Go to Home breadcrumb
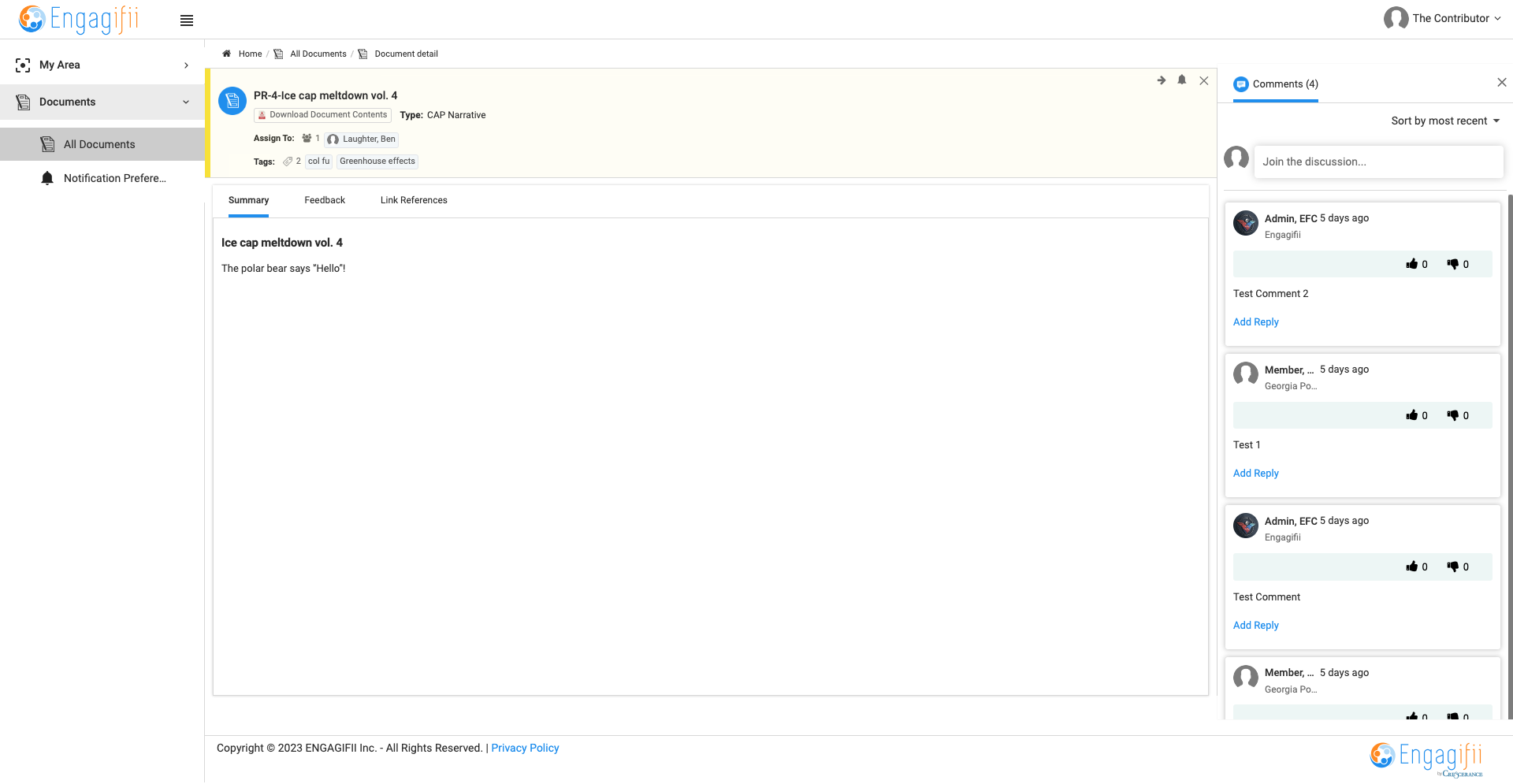The width and height of the screenshot is (1513, 784). (x=250, y=54)
